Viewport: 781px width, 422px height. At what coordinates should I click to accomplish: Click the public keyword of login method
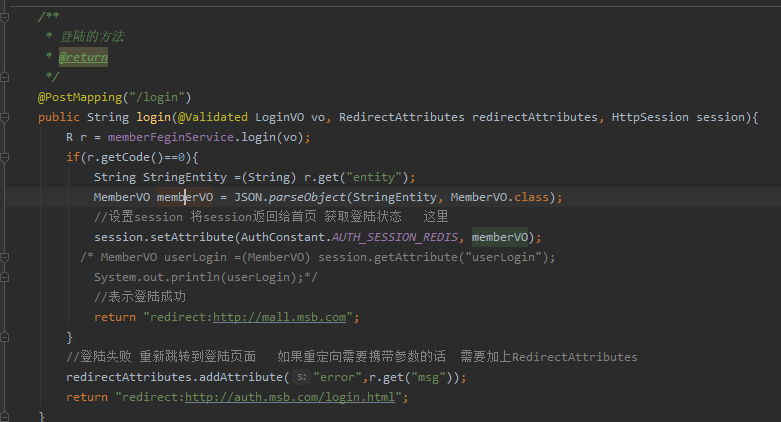pyautogui.click(x=59, y=118)
